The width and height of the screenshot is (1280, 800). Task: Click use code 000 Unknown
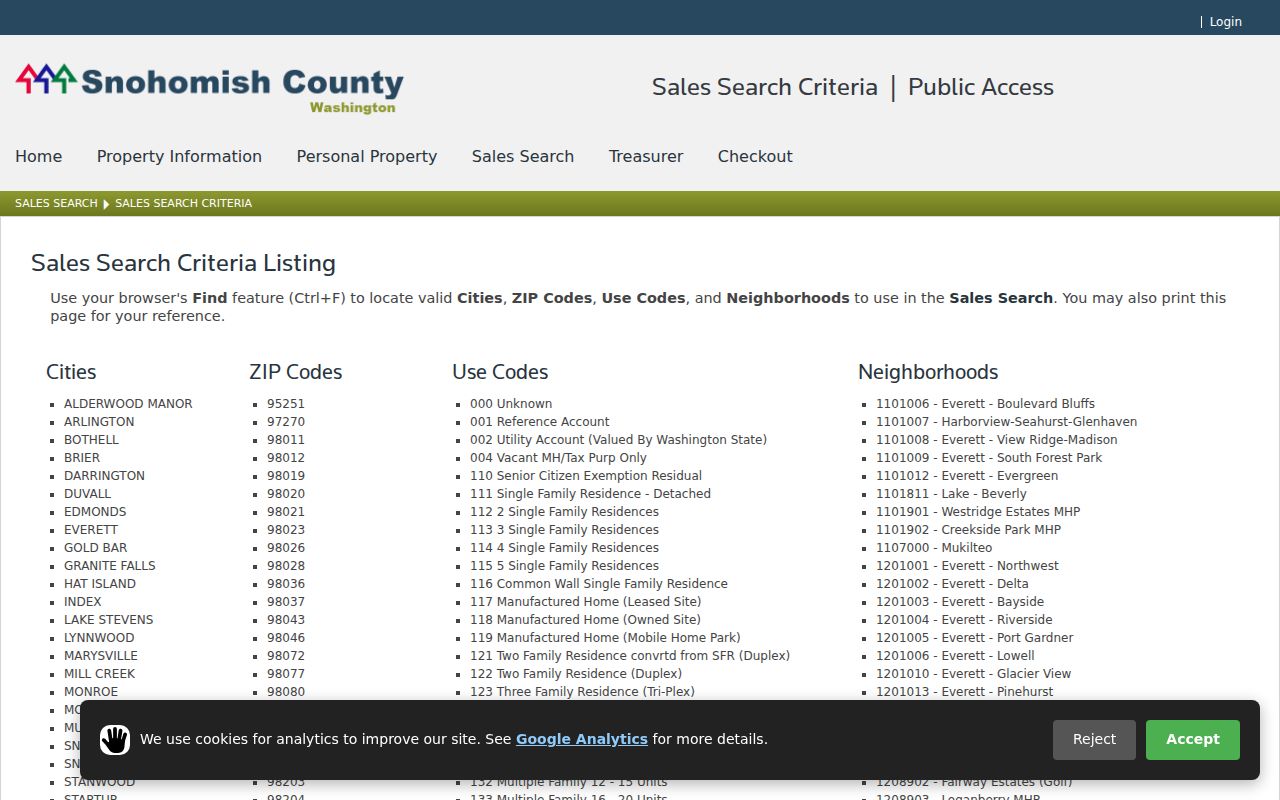(511, 404)
